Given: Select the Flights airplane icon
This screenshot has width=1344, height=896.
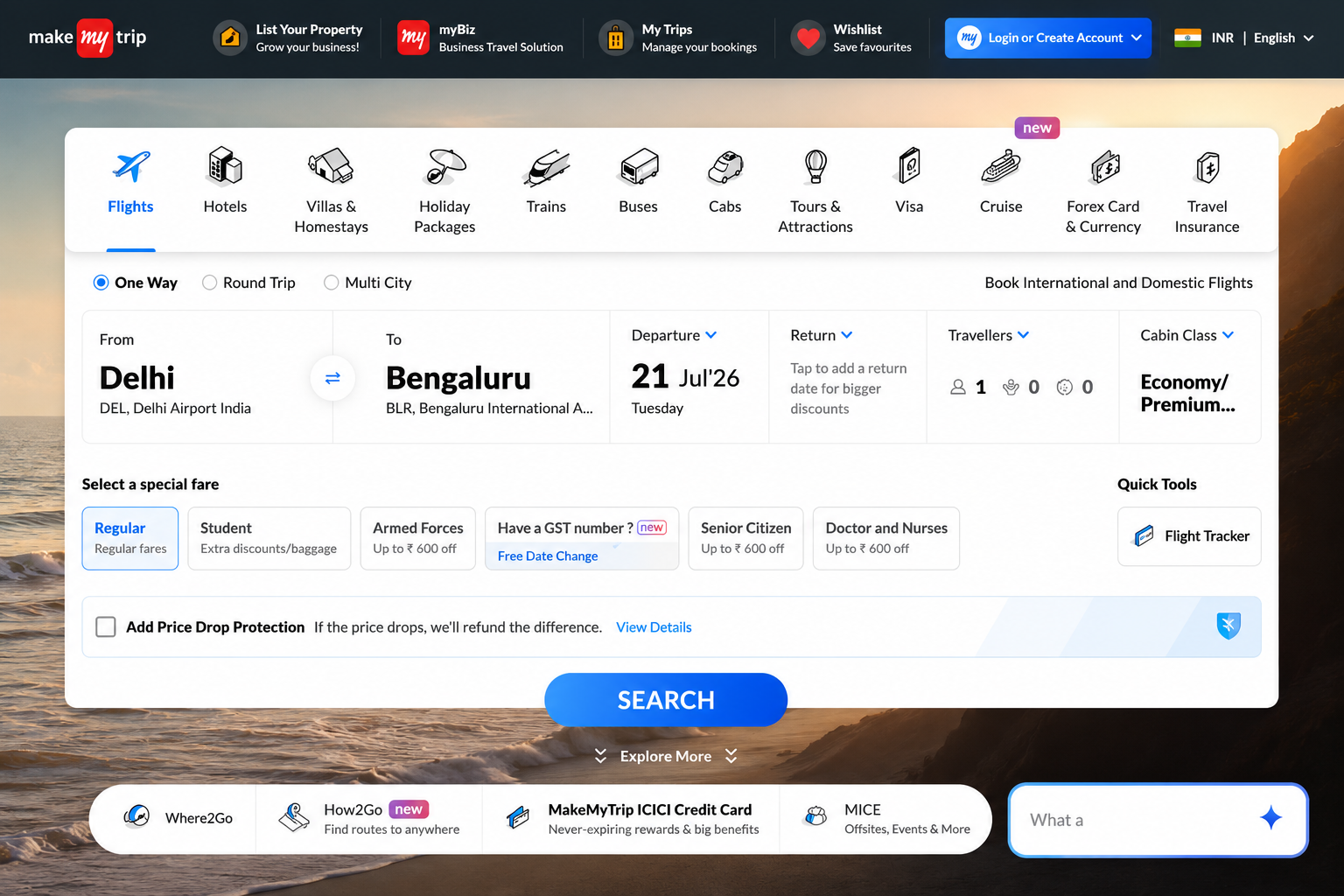Looking at the screenshot, I should coord(131,166).
